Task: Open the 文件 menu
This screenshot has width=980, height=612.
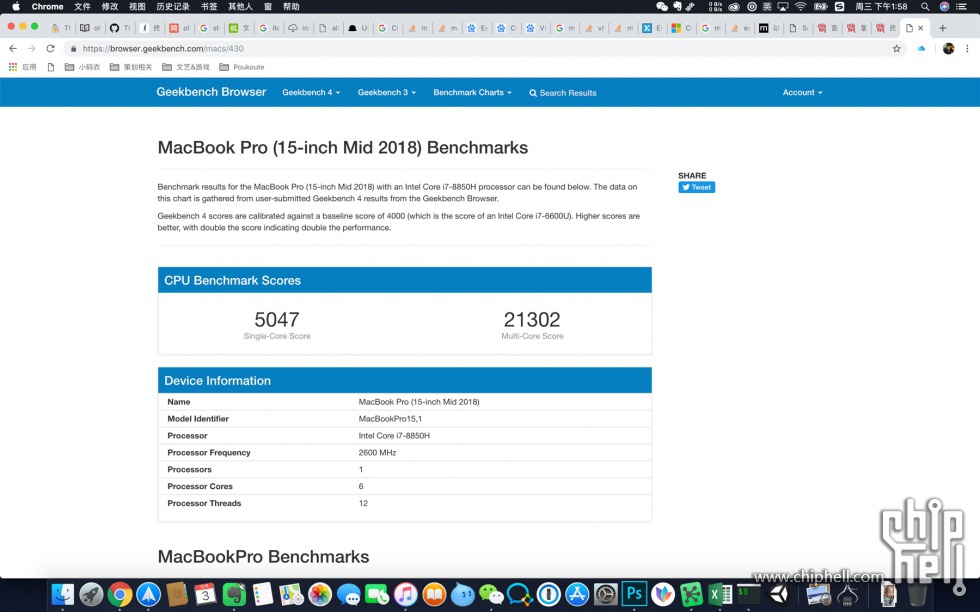Action: [82, 6]
